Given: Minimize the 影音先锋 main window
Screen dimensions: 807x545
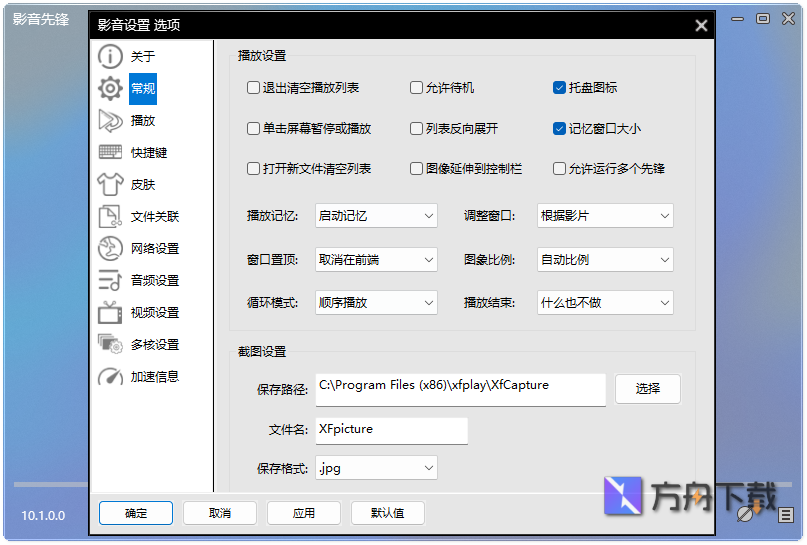Looking at the screenshot, I should tap(738, 19).
